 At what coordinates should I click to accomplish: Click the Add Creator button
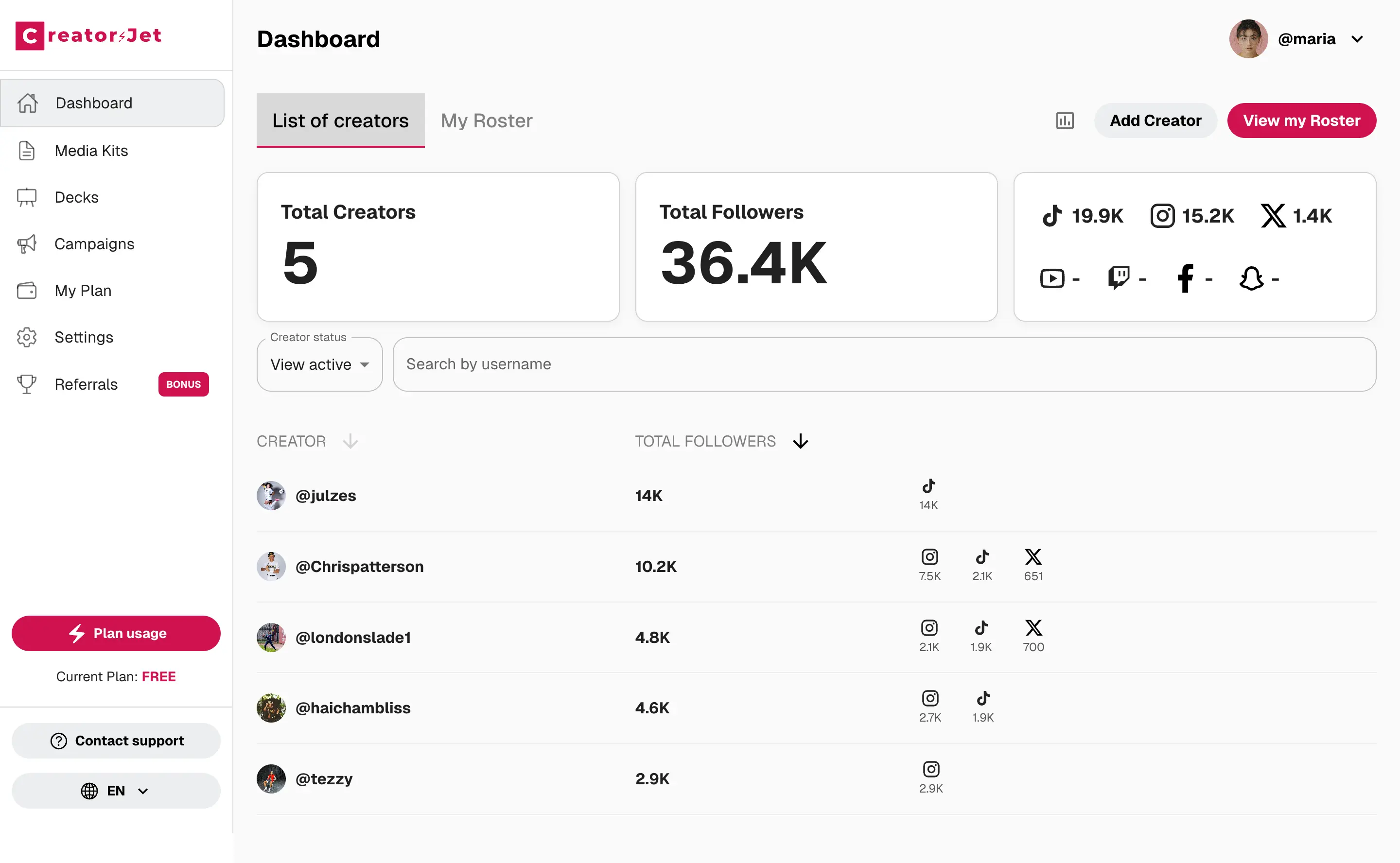click(1155, 121)
